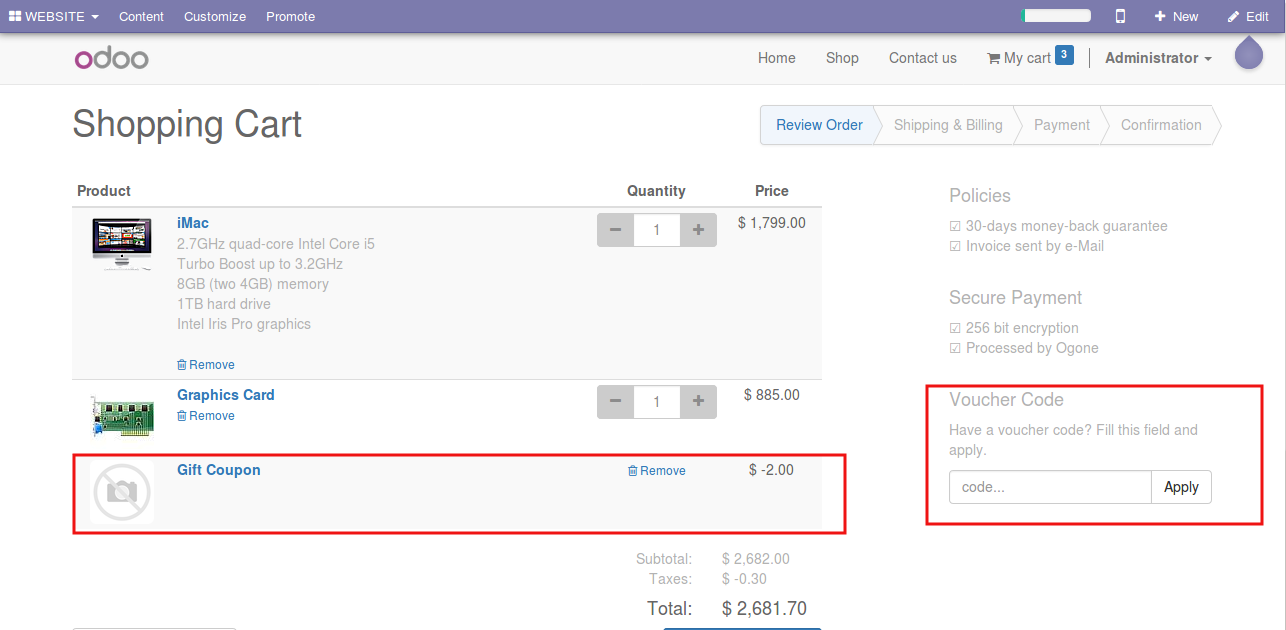This screenshot has width=1286, height=630.
Task: Select the Confirmation step
Action: (x=1161, y=125)
